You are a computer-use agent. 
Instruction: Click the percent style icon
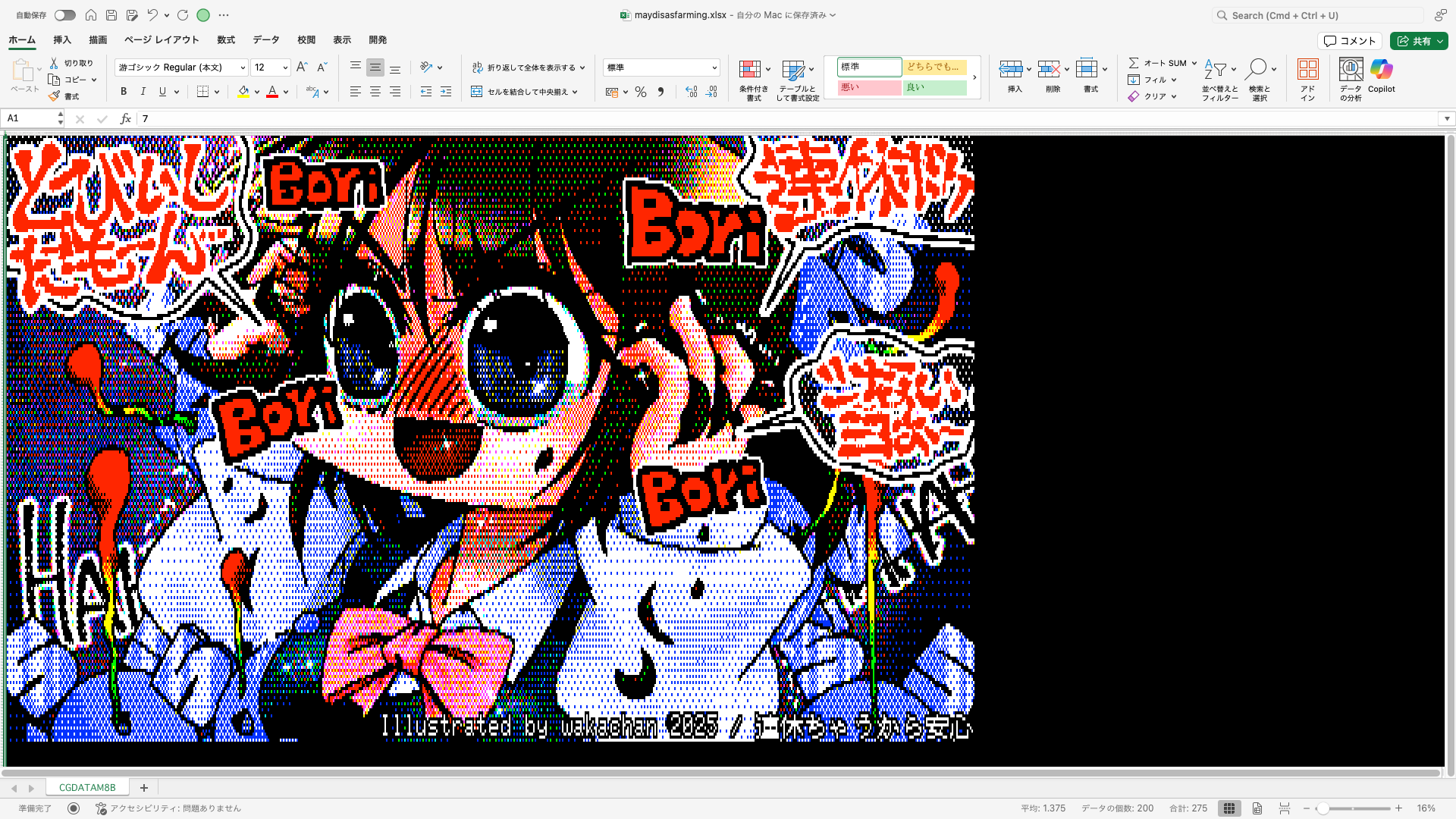(641, 92)
